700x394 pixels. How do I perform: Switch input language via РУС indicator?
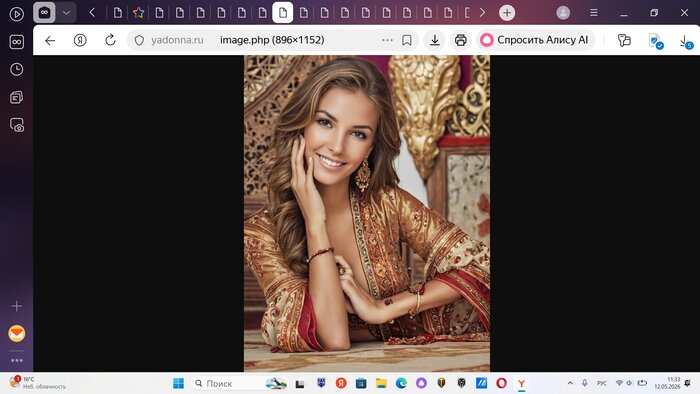(602, 383)
